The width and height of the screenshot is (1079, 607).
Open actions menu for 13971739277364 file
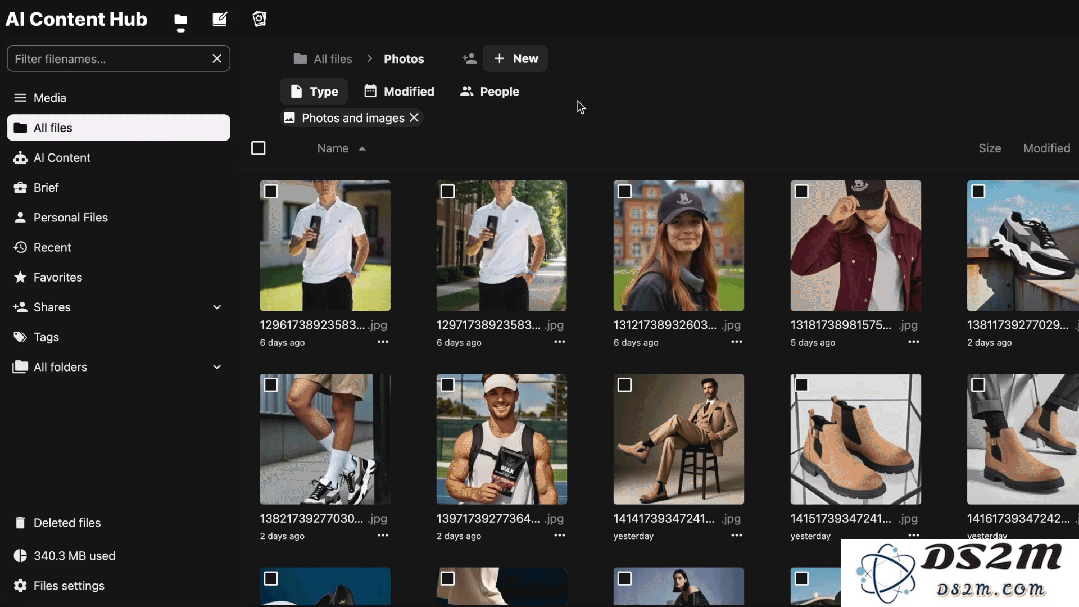[x=559, y=535]
